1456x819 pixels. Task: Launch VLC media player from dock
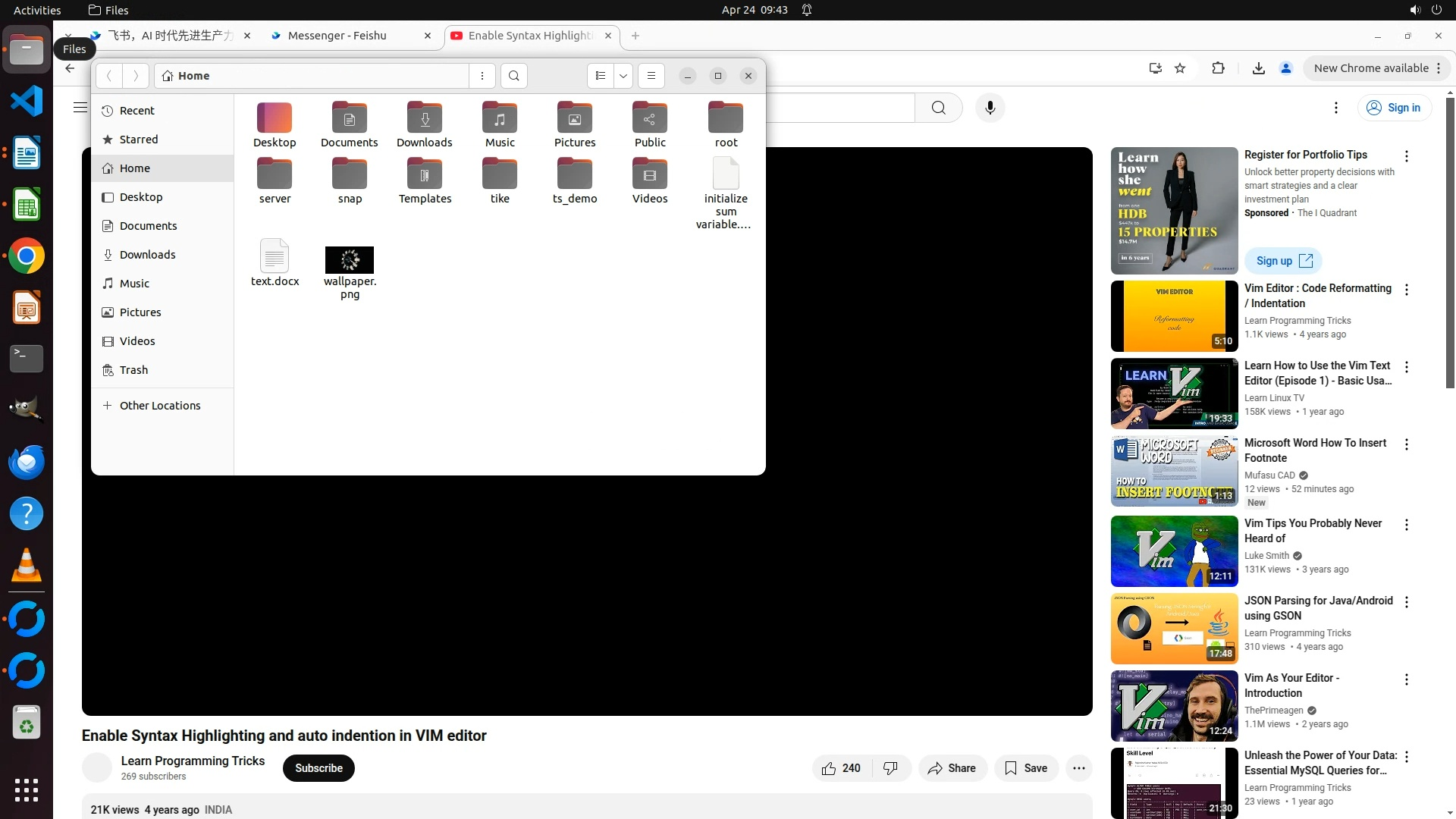[27, 566]
